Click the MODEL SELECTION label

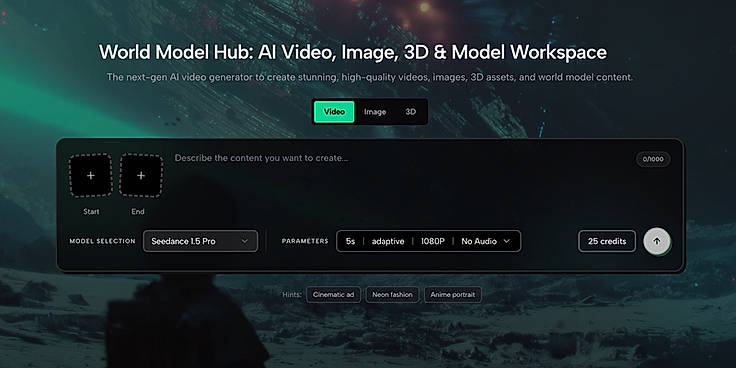(x=102, y=241)
